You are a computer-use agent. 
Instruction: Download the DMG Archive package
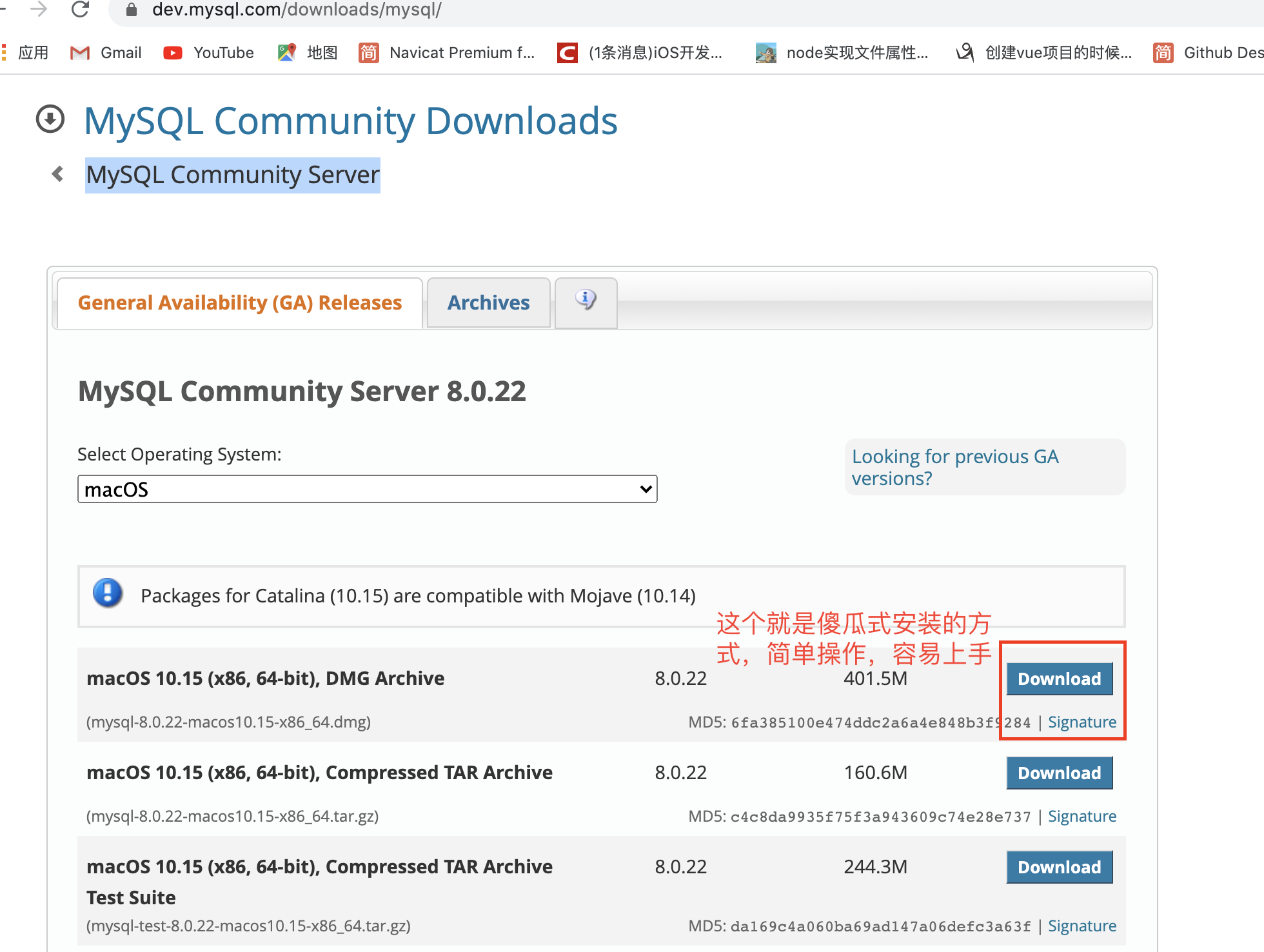[x=1059, y=679]
